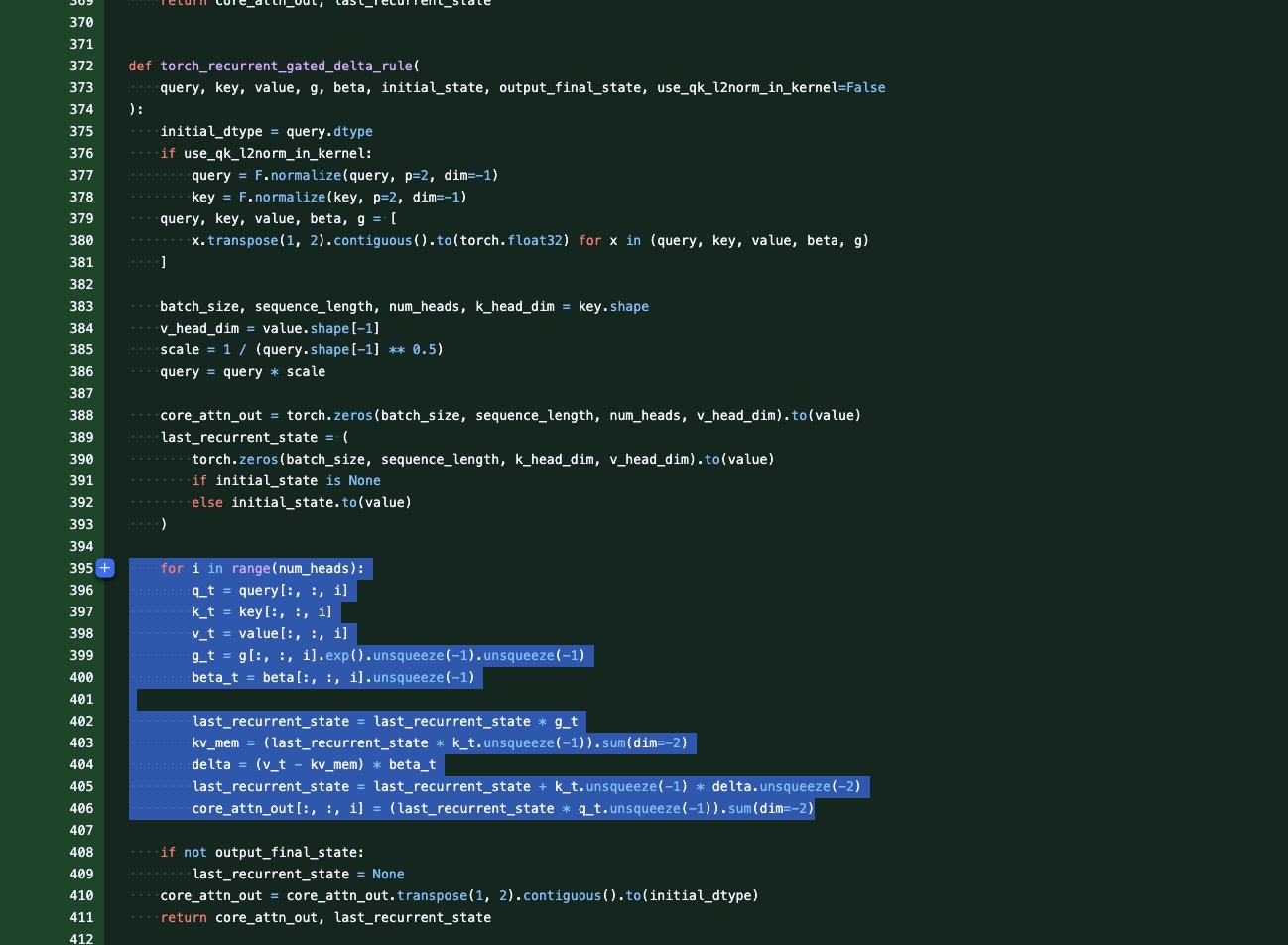Click 'if use_qk_l2norm_in_kernel:' line
1288x945 pixels.
click(x=267, y=153)
